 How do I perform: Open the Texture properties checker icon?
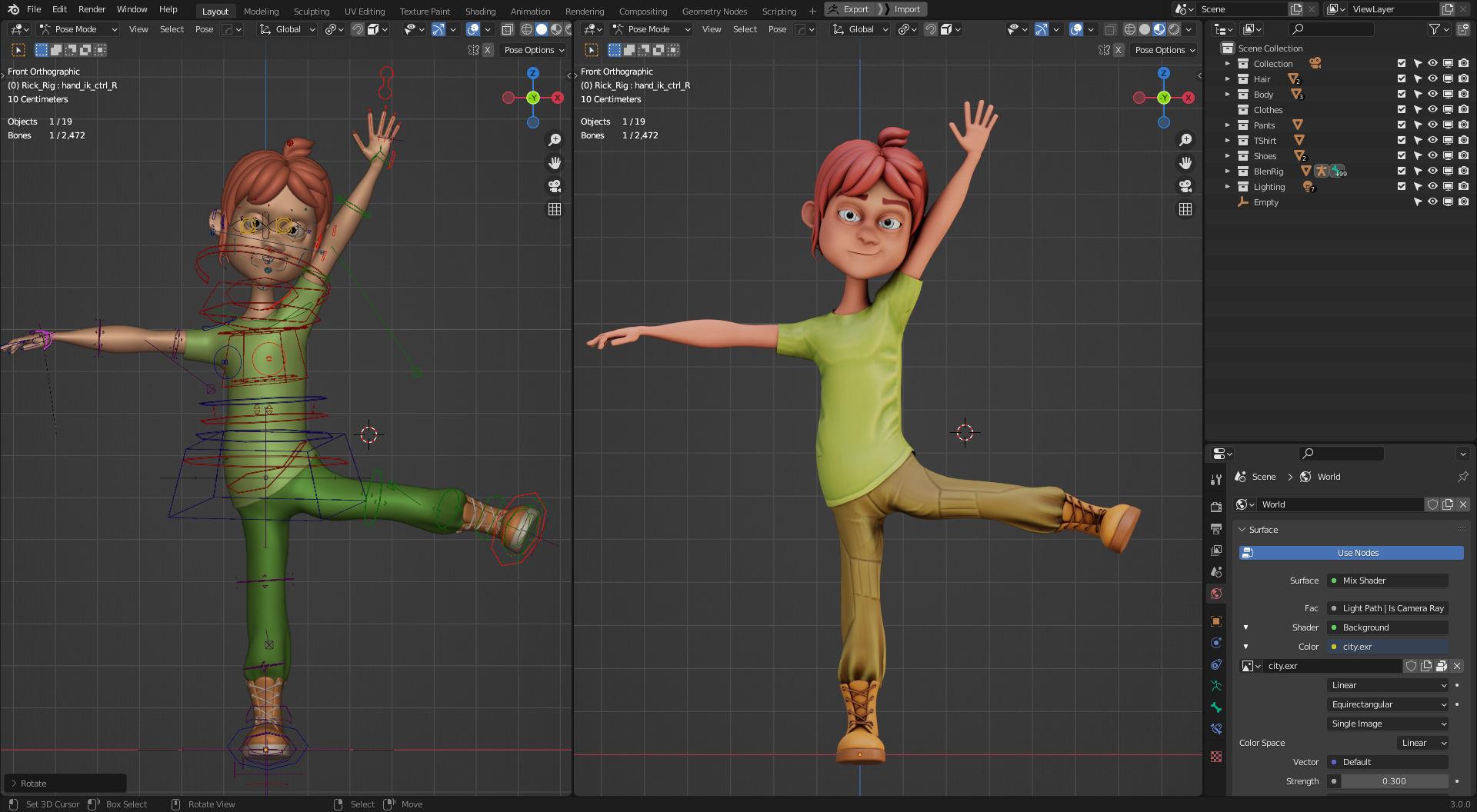(1216, 757)
